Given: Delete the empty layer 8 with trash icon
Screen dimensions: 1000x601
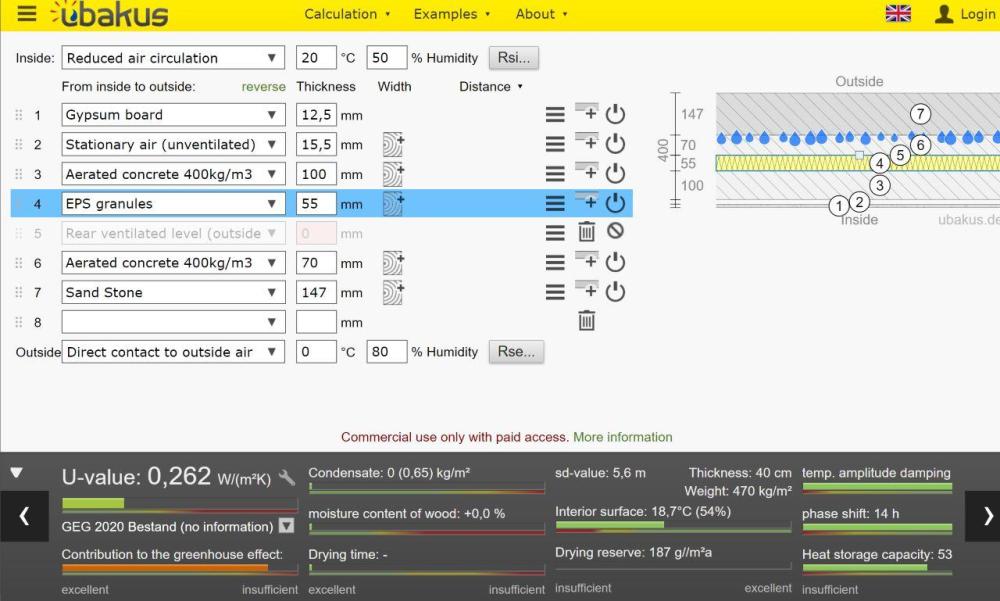Looking at the screenshot, I should pyautogui.click(x=587, y=320).
